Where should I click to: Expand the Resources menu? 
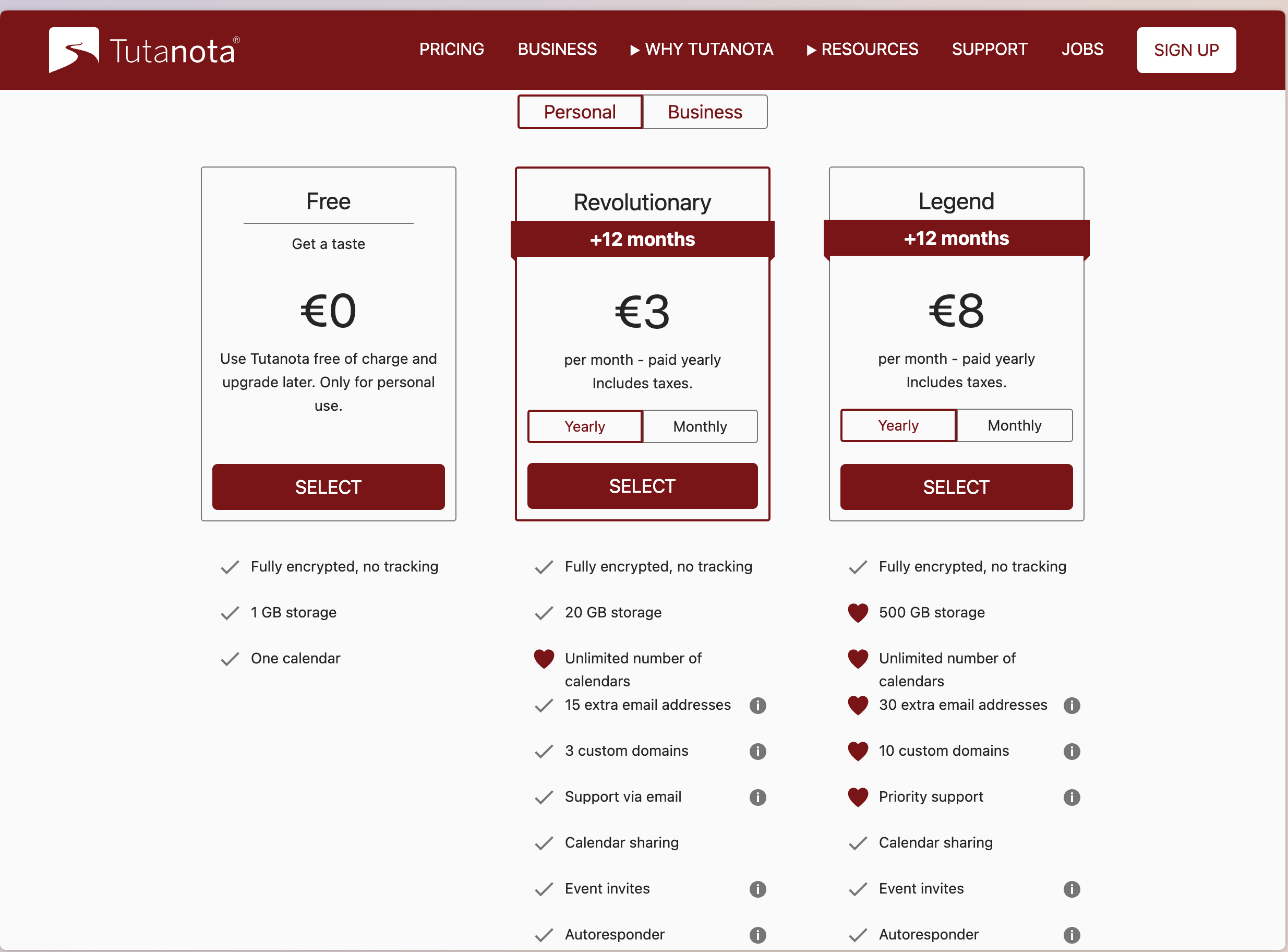(x=862, y=50)
